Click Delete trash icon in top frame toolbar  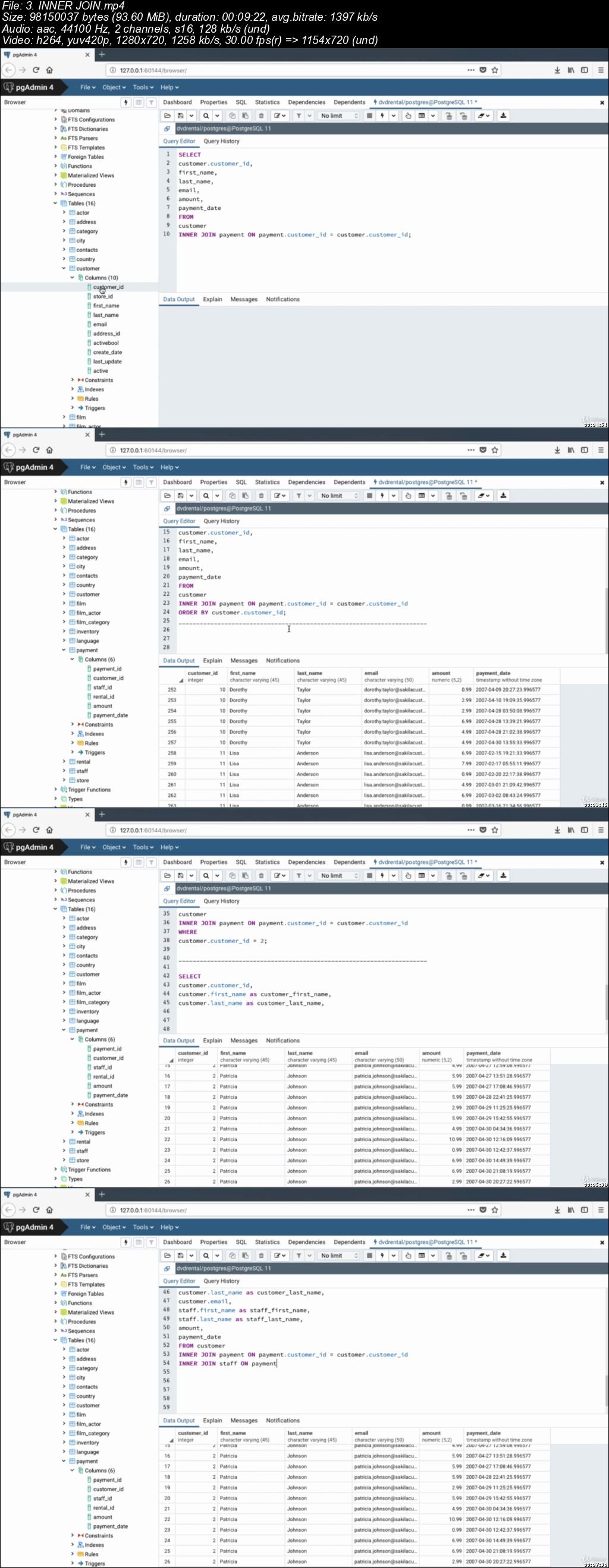[260, 115]
